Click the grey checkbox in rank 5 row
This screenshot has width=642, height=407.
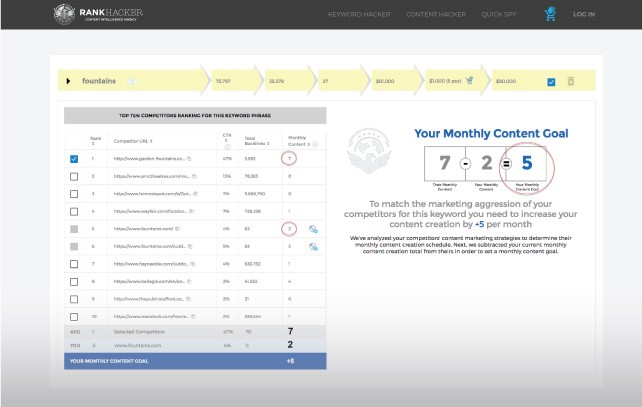point(74,229)
